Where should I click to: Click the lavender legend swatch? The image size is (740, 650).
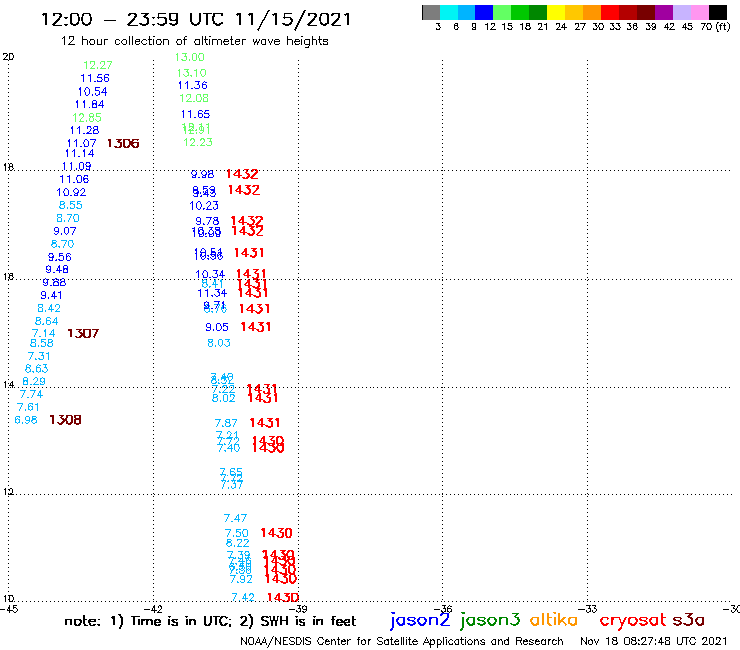point(681,12)
